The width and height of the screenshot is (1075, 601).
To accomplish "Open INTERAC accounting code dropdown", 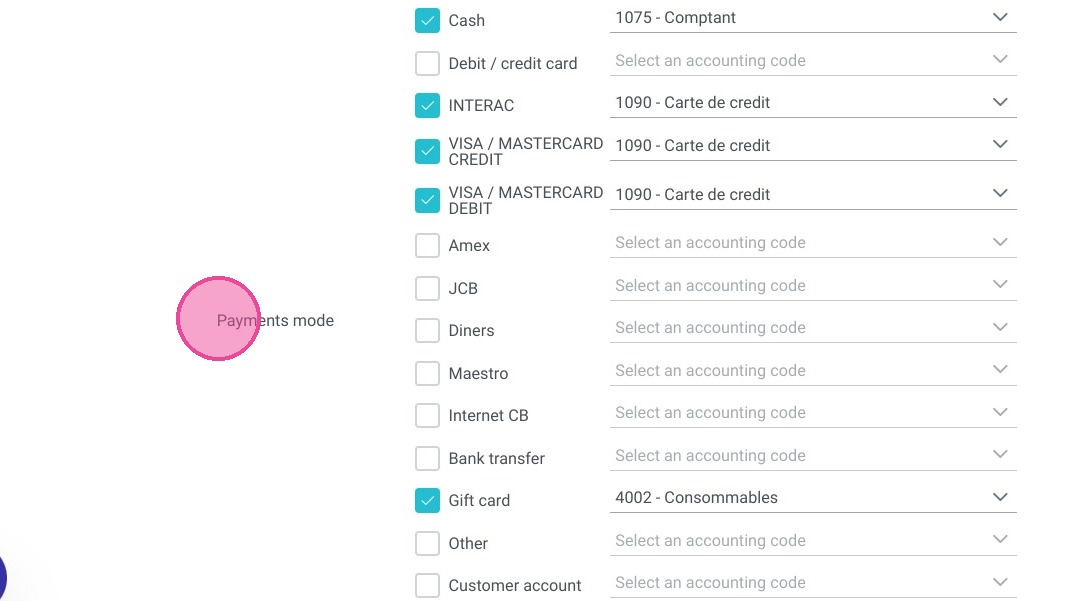I will pyautogui.click(x=813, y=103).
